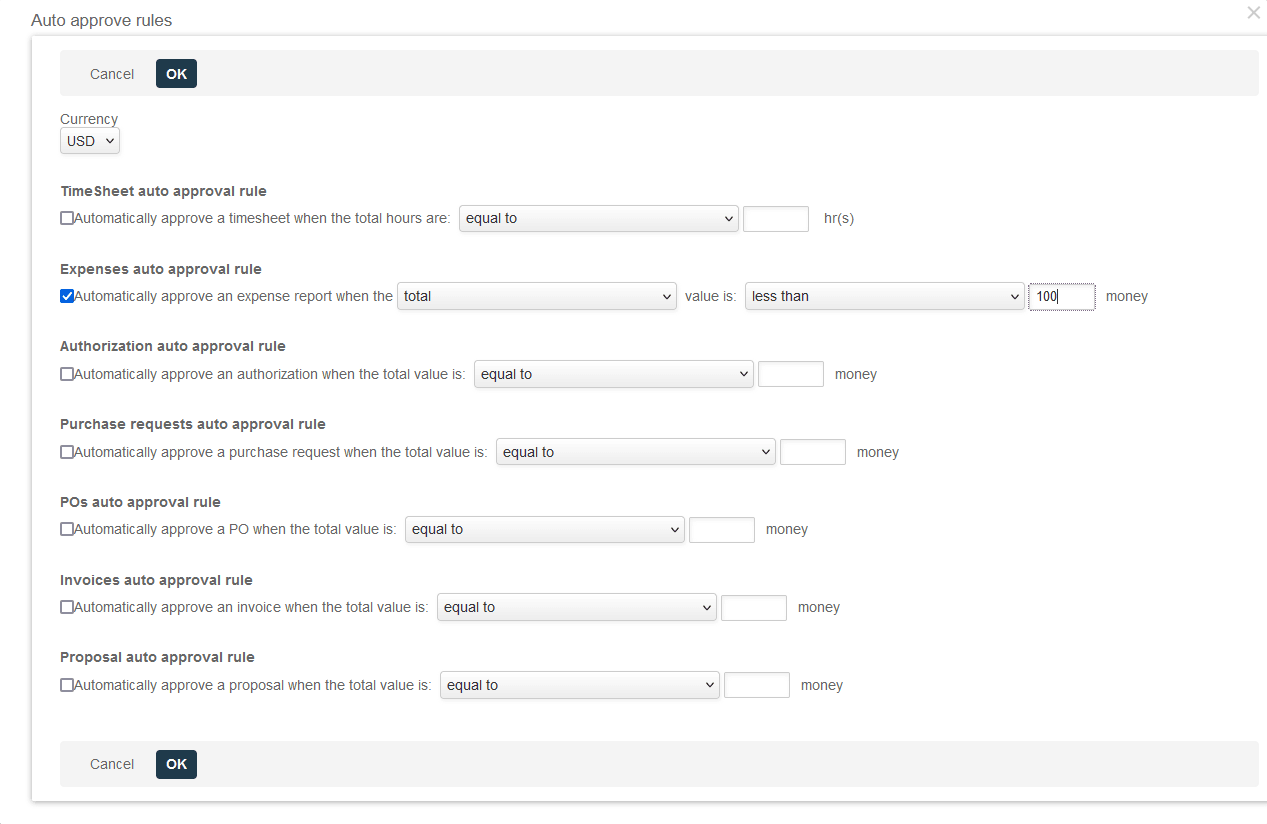Click the authorization money value input field
This screenshot has height=824, width=1267.
(790, 374)
